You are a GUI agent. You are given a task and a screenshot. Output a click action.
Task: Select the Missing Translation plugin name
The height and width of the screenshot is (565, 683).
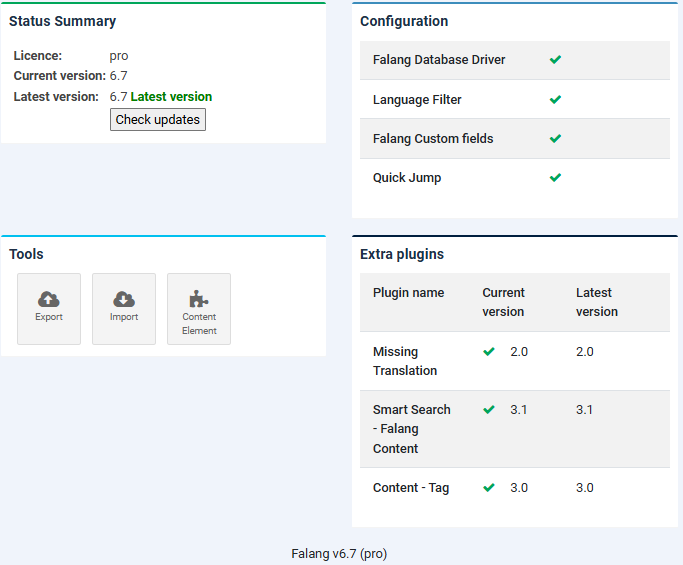(405, 361)
